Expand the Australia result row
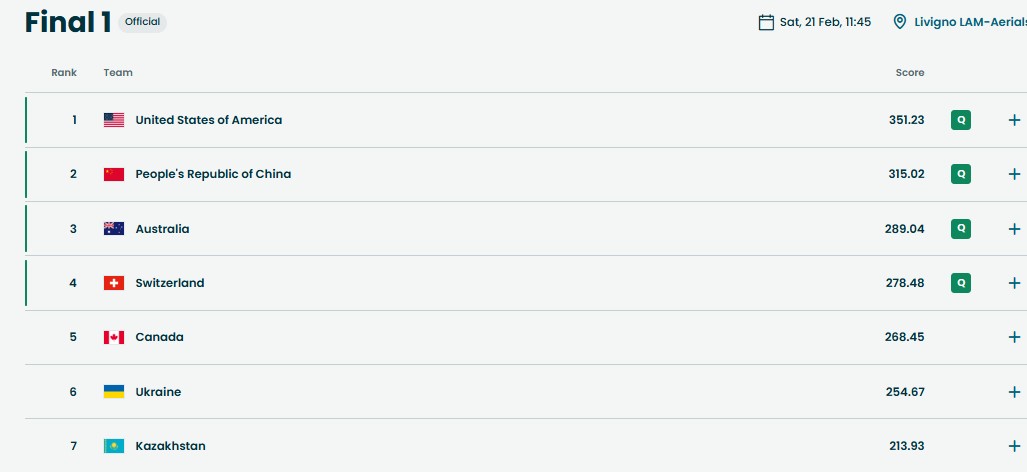 pyautogui.click(x=1014, y=229)
